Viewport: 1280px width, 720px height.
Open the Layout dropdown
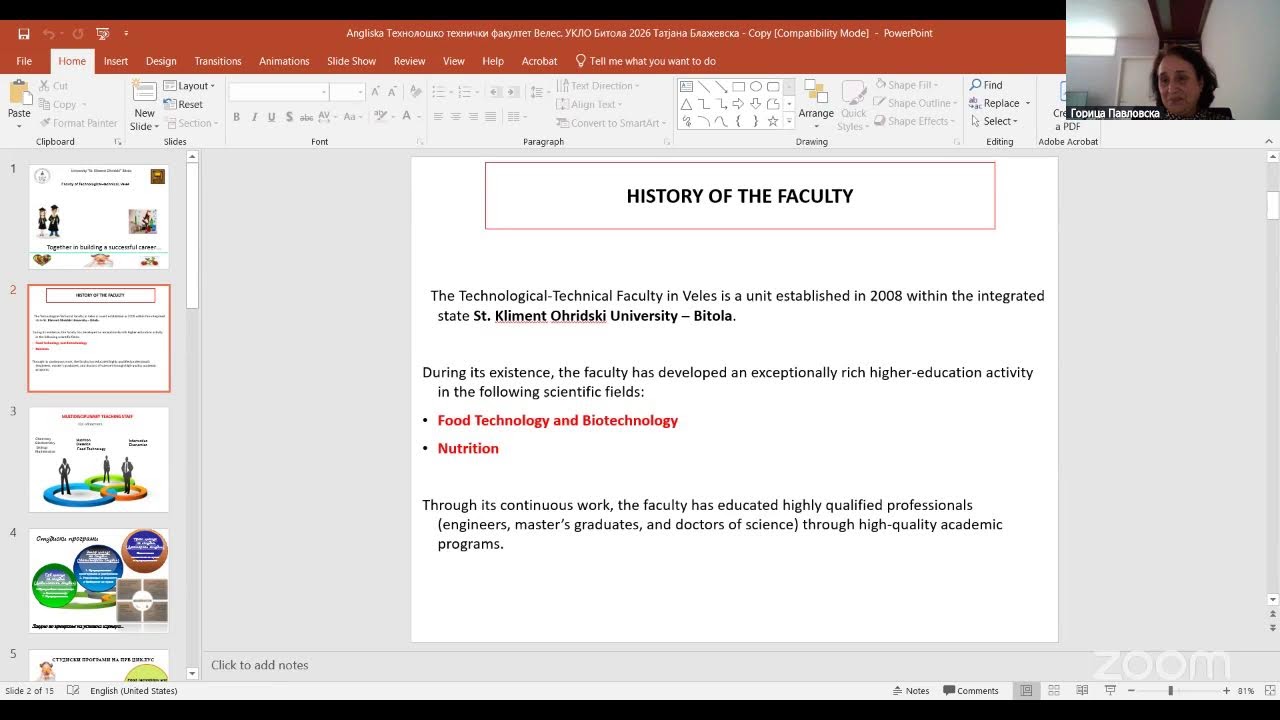pos(189,86)
